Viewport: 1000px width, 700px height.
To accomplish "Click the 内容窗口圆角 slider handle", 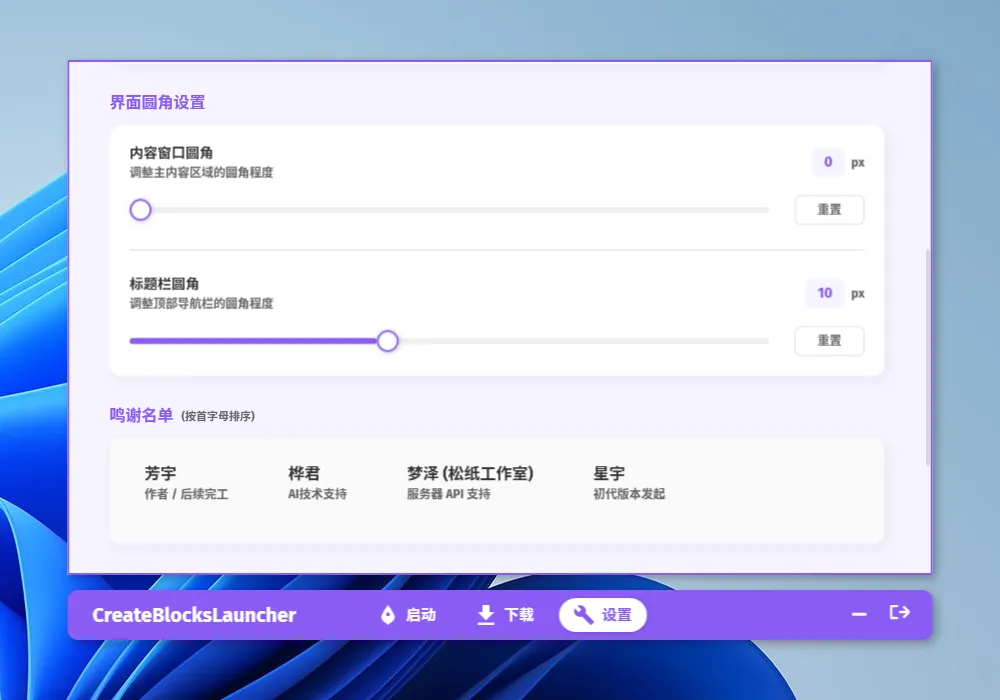I will 140,209.
